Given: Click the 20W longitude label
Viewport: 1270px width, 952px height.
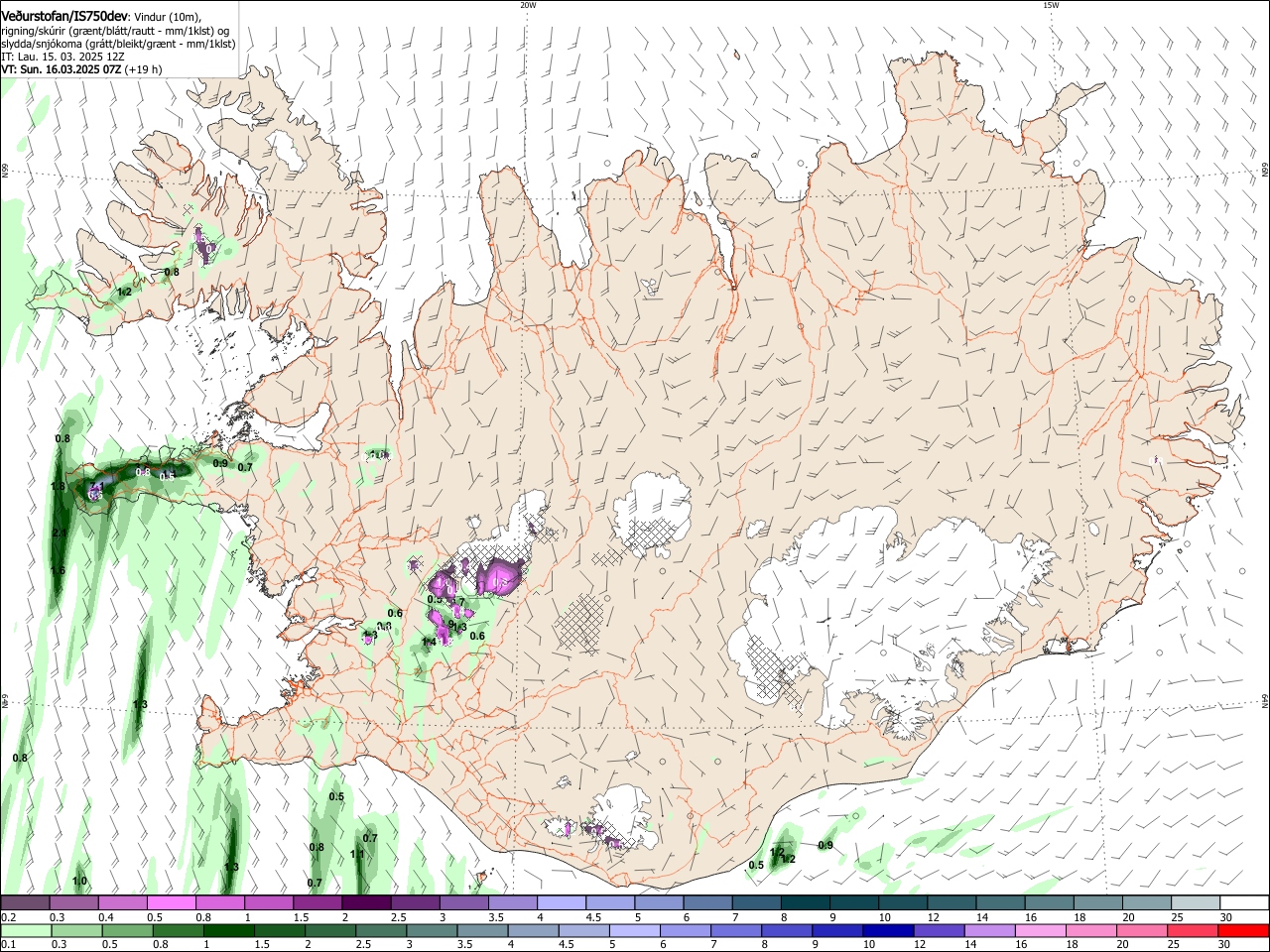Looking at the screenshot, I should [528, 5].
